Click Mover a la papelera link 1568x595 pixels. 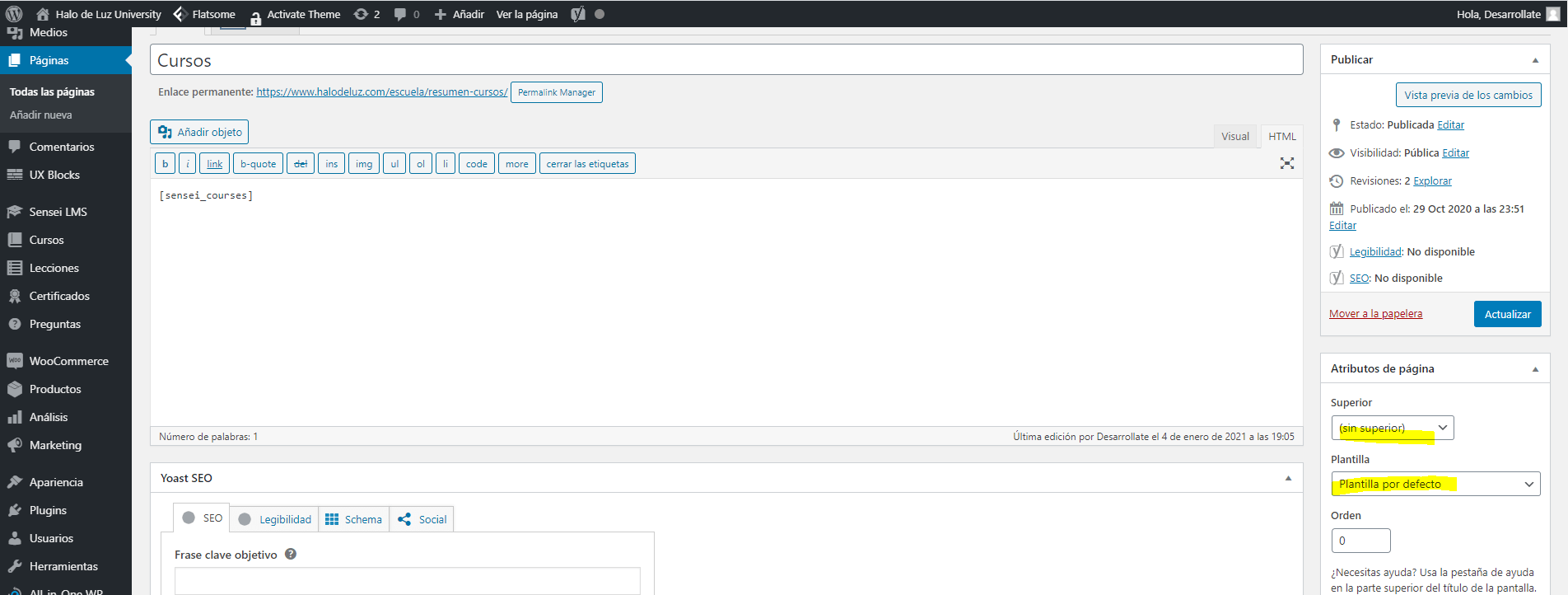pyautogui.click(x=1375, y=314)
